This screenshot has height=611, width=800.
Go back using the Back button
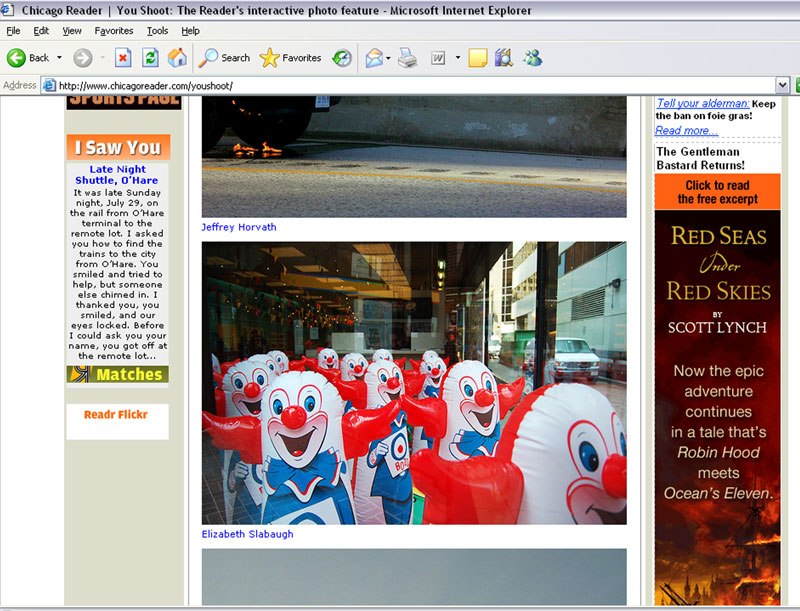coord(28,58)
